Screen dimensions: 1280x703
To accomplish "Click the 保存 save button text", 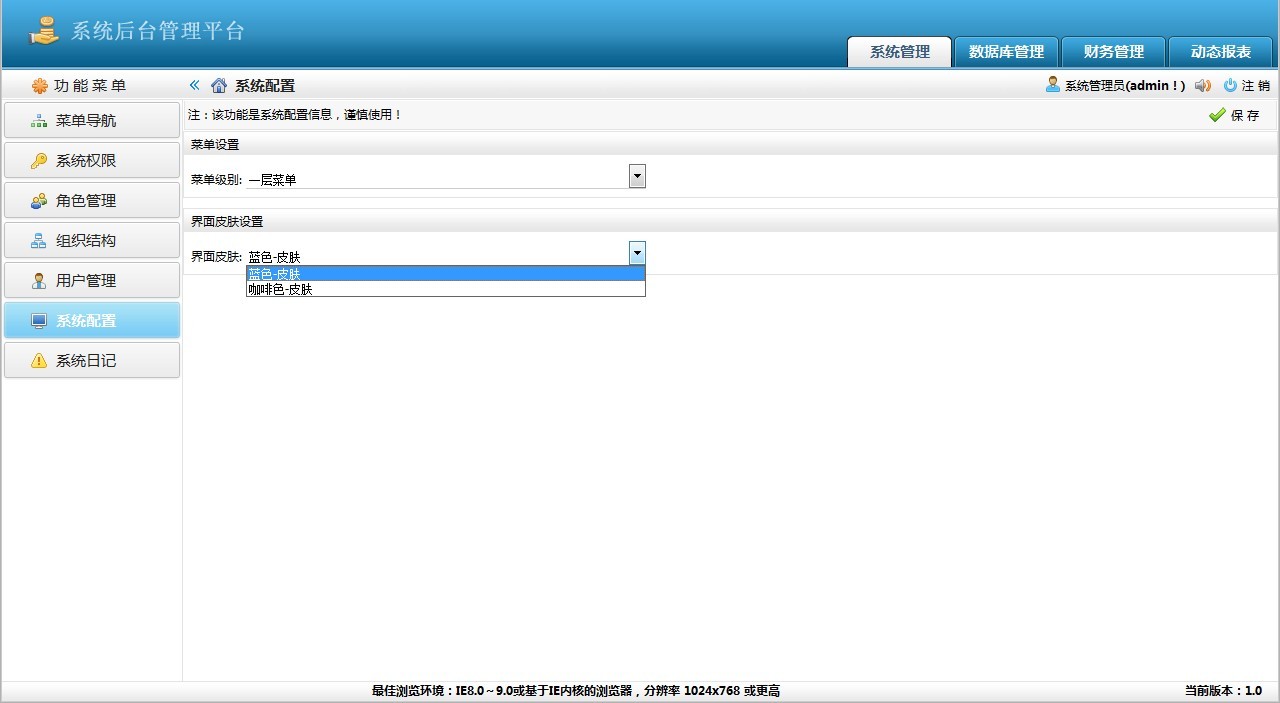I will point(1245,115).
